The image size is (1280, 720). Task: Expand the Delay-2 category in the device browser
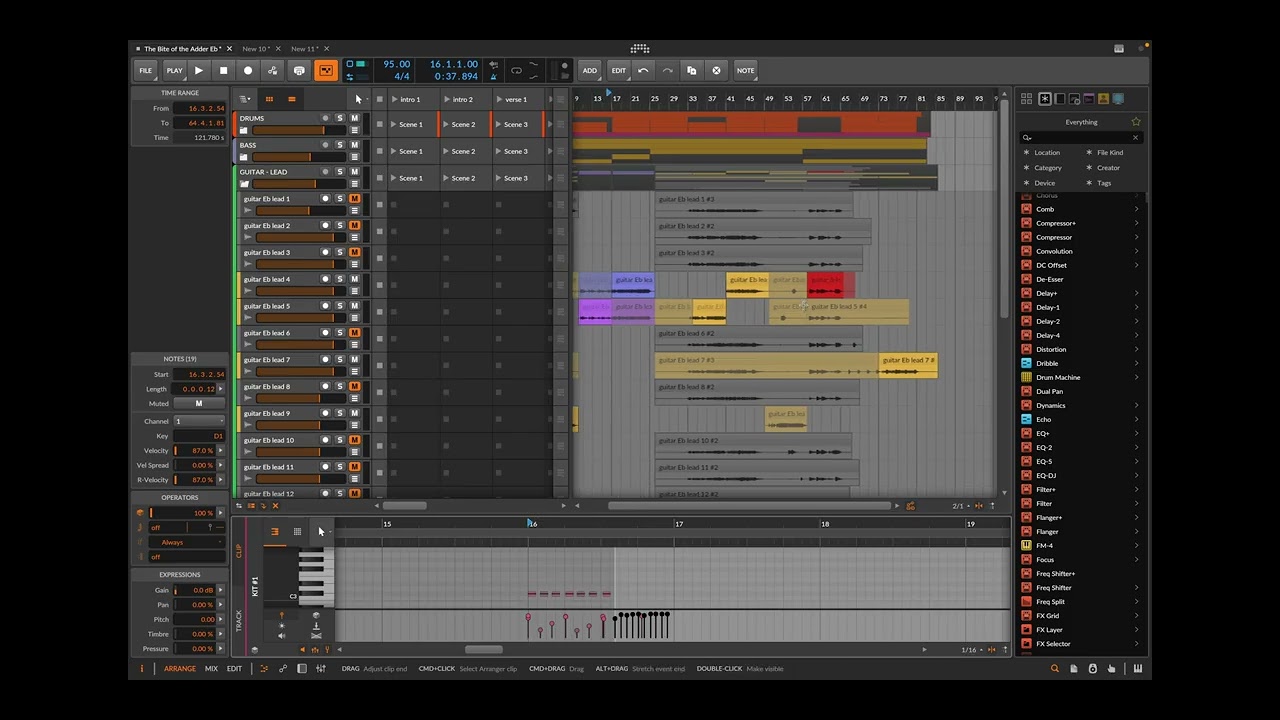[x=1136, y=321]
